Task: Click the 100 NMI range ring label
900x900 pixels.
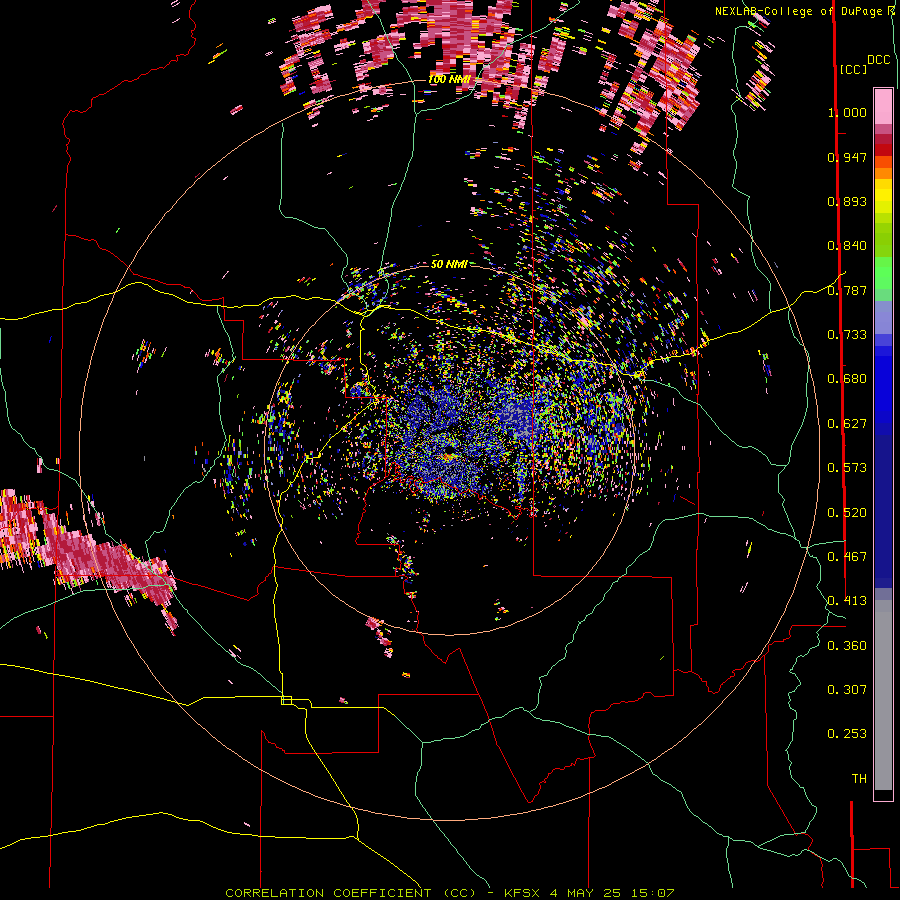Action: pyautogui.click(x=449, y=79)
